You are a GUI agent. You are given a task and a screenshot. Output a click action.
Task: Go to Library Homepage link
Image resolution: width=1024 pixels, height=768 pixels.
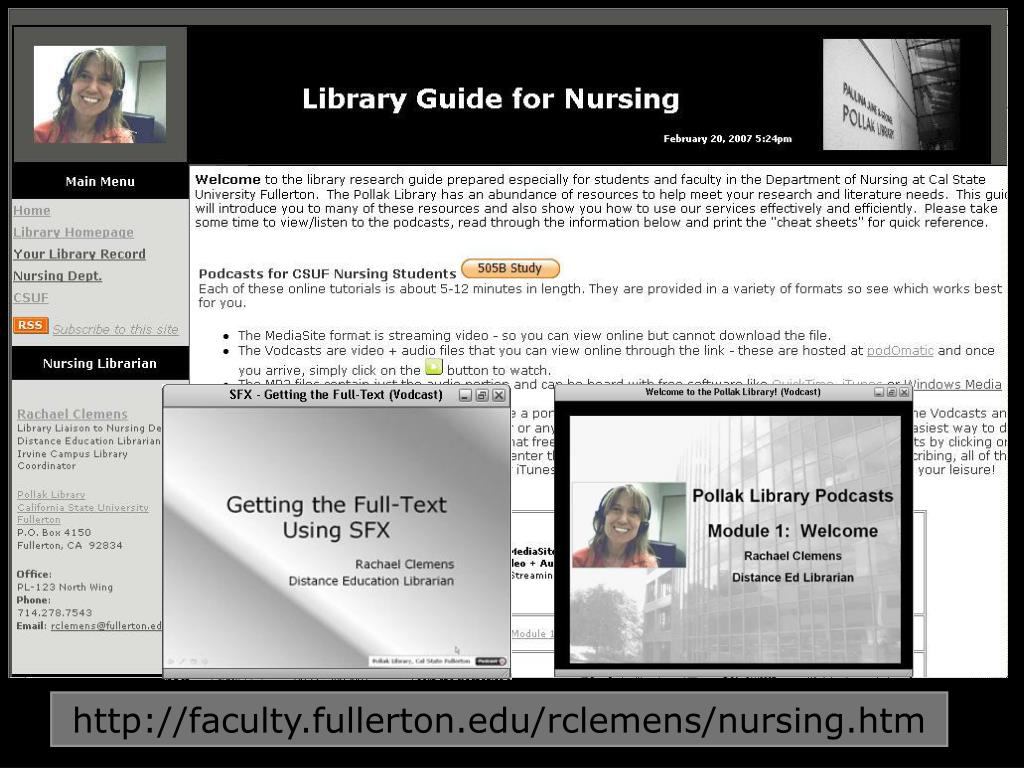(73, 232)
